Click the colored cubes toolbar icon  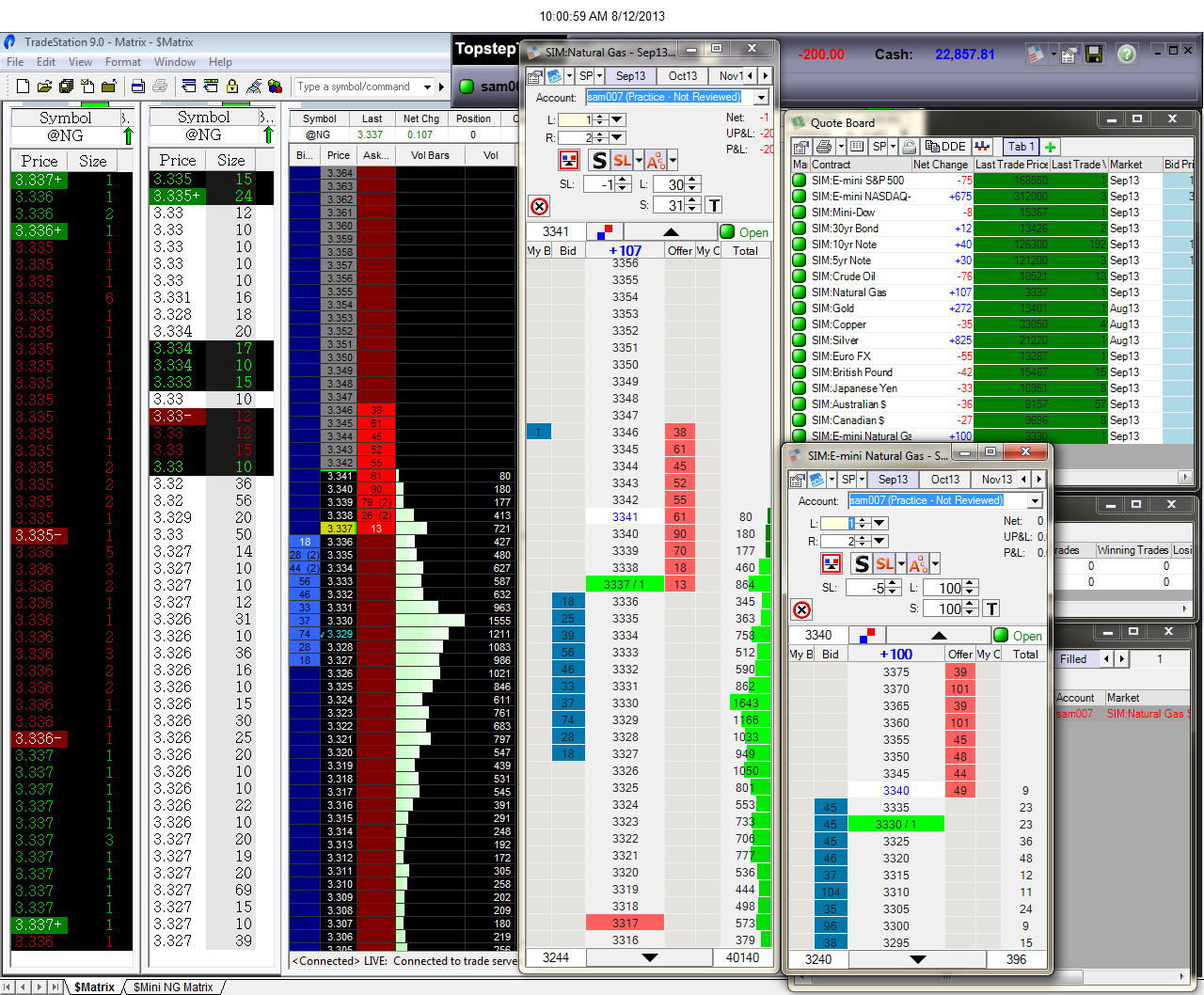click(275, 87)
